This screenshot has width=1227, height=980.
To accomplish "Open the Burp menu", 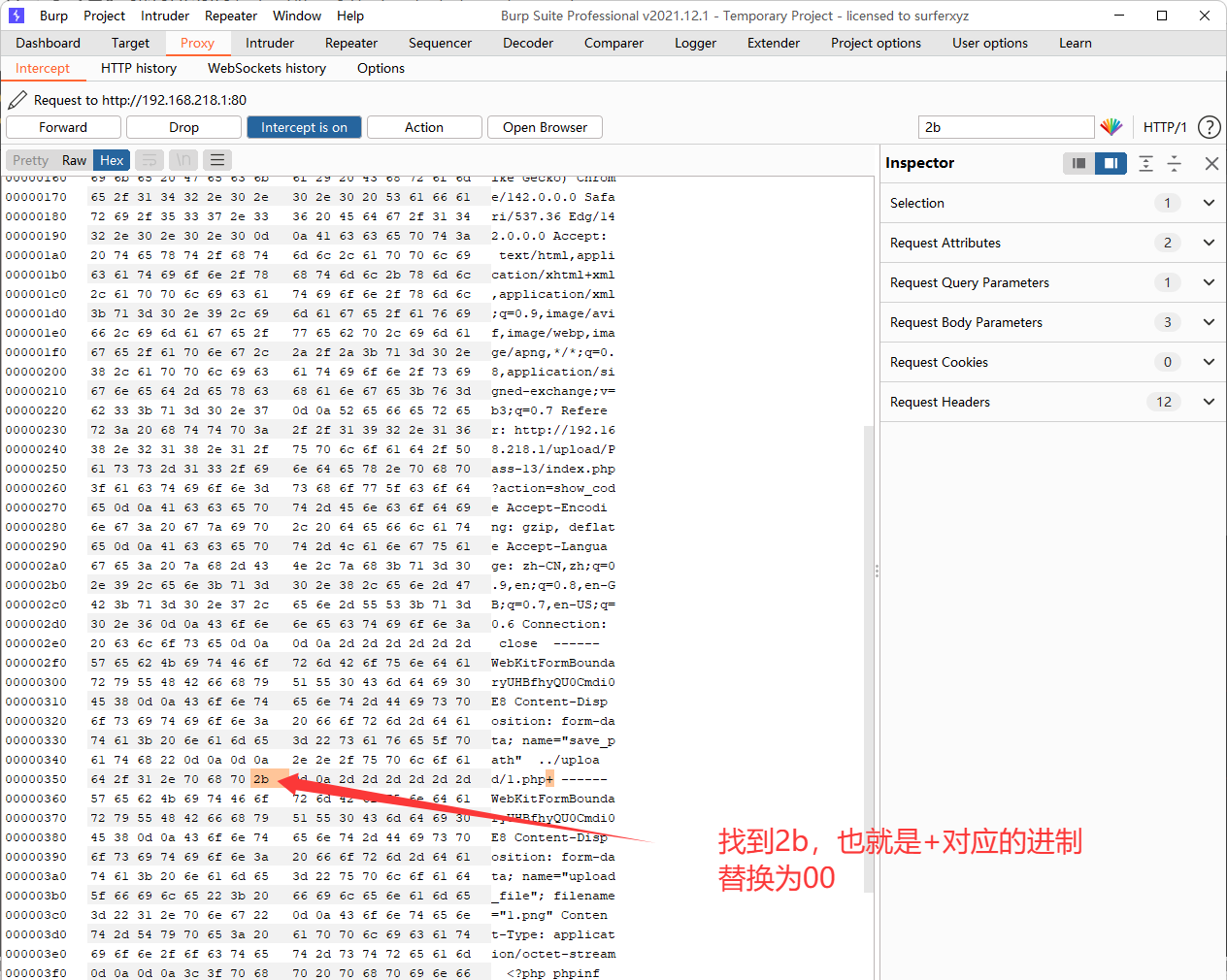I will [53, 16].
